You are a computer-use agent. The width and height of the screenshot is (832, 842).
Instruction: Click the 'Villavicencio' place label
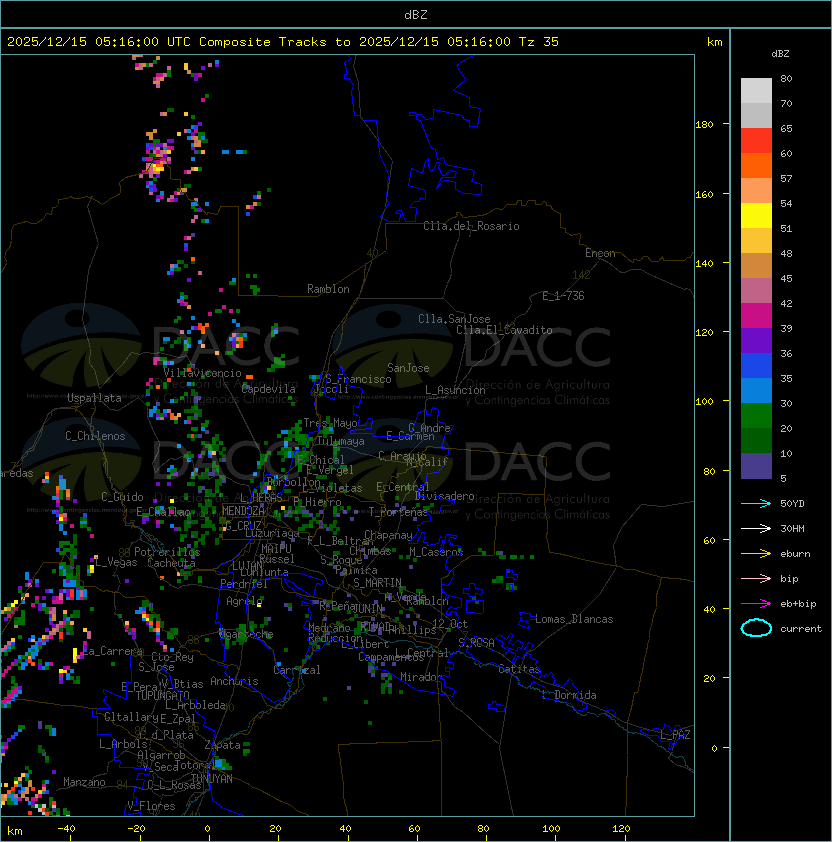point(202,373)
